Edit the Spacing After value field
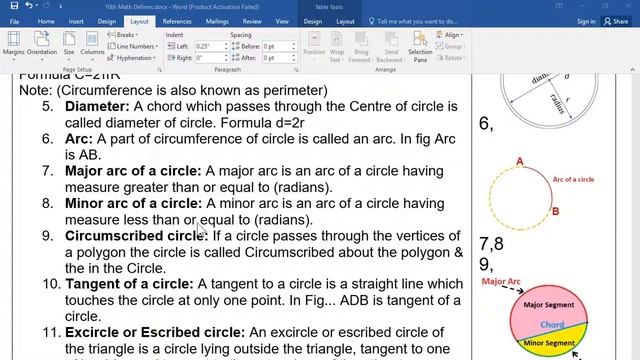Viewport: 640px width, 360px height. pyautogui.click(x=276, y=58)
